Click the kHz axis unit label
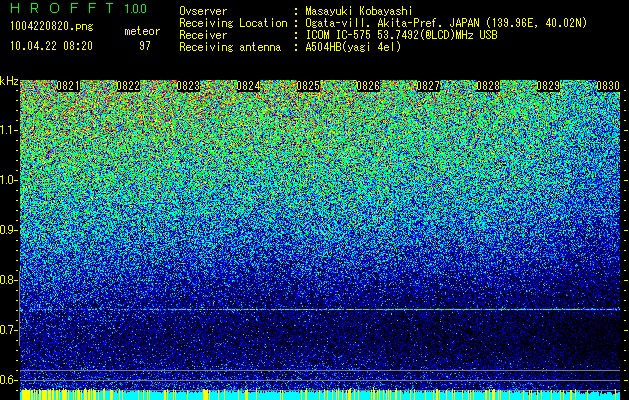 (9, 81)
